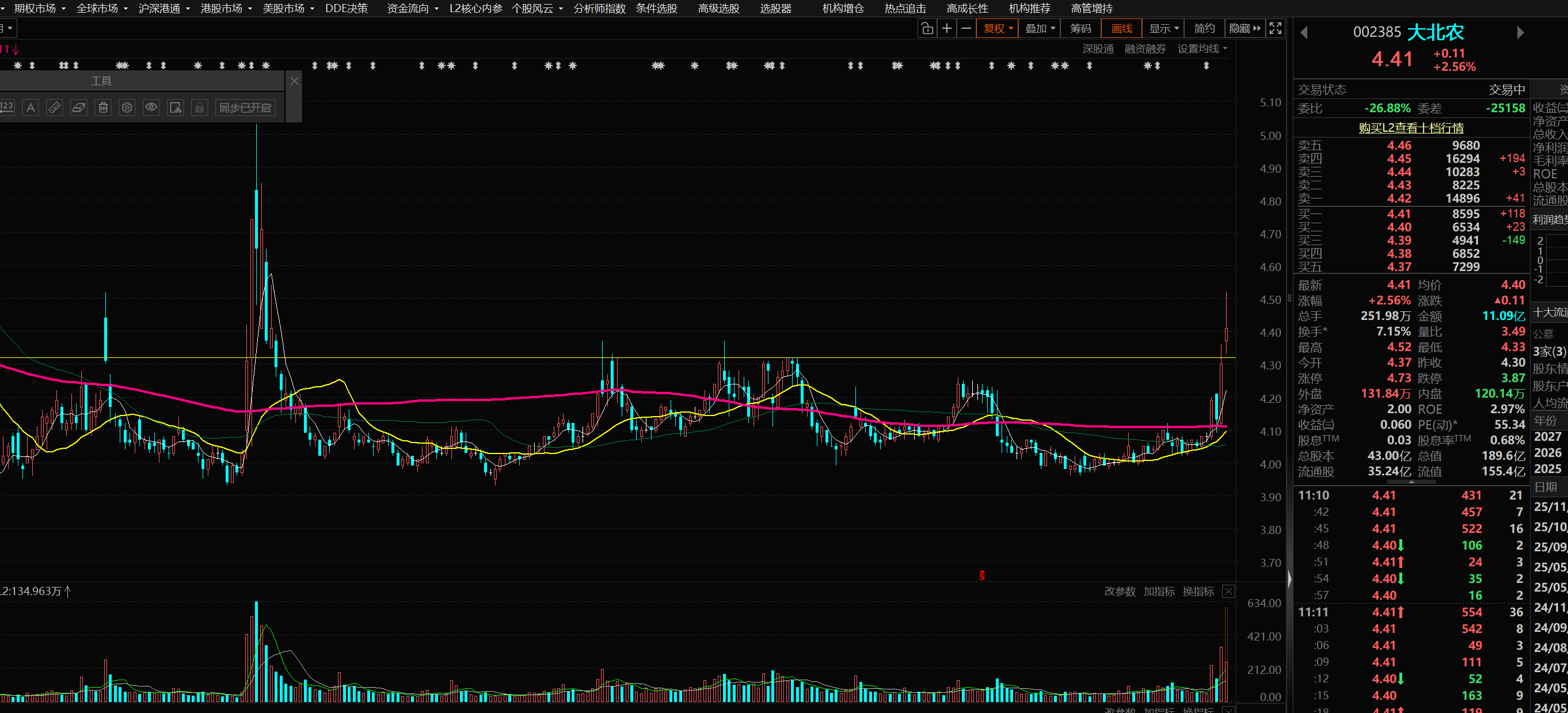Toggle drawing visibility eye icon

[x=151, y=108]
